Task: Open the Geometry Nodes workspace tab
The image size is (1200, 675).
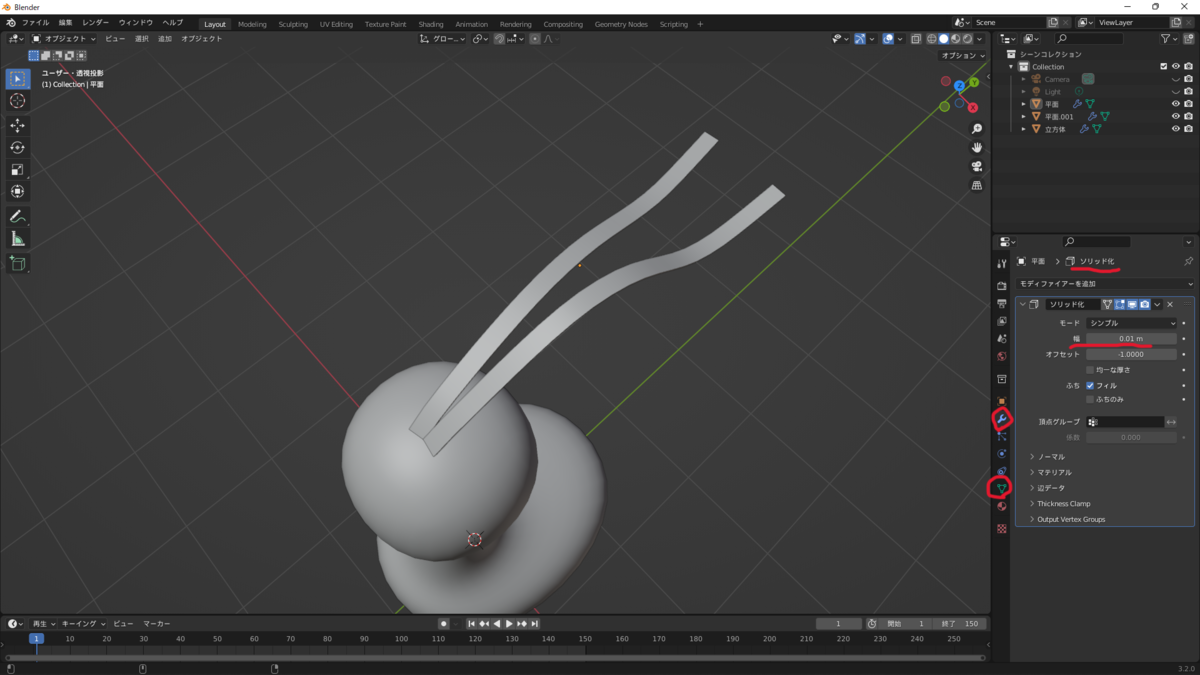Action: point(621,24)
